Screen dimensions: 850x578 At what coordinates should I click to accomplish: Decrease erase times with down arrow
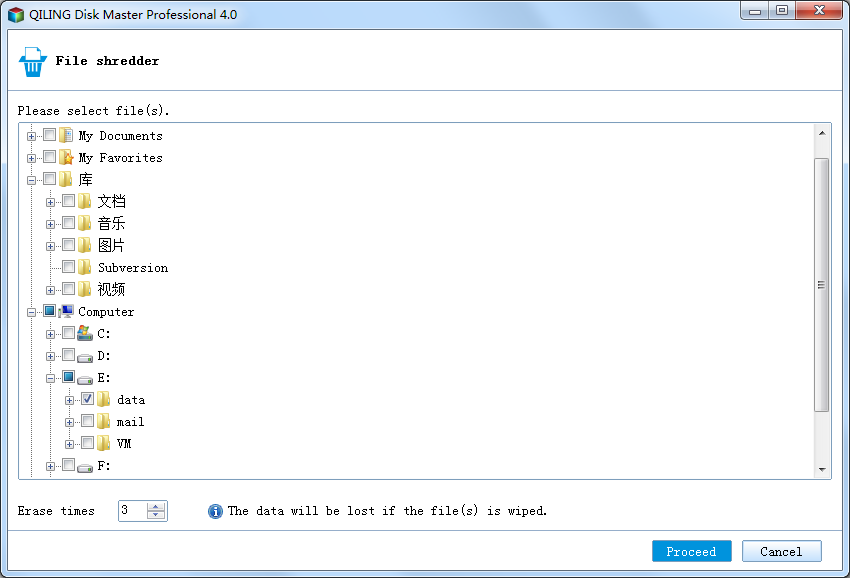(x=156, y=515)
